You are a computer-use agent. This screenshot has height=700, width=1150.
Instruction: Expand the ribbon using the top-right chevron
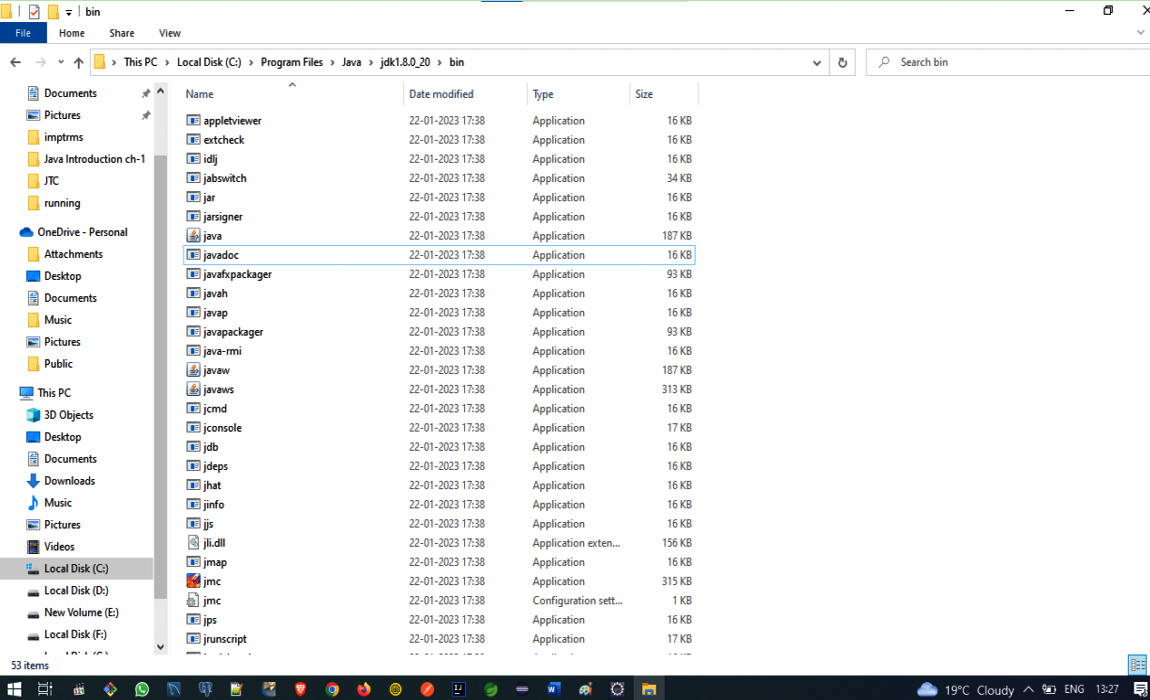coord(1141,33)
